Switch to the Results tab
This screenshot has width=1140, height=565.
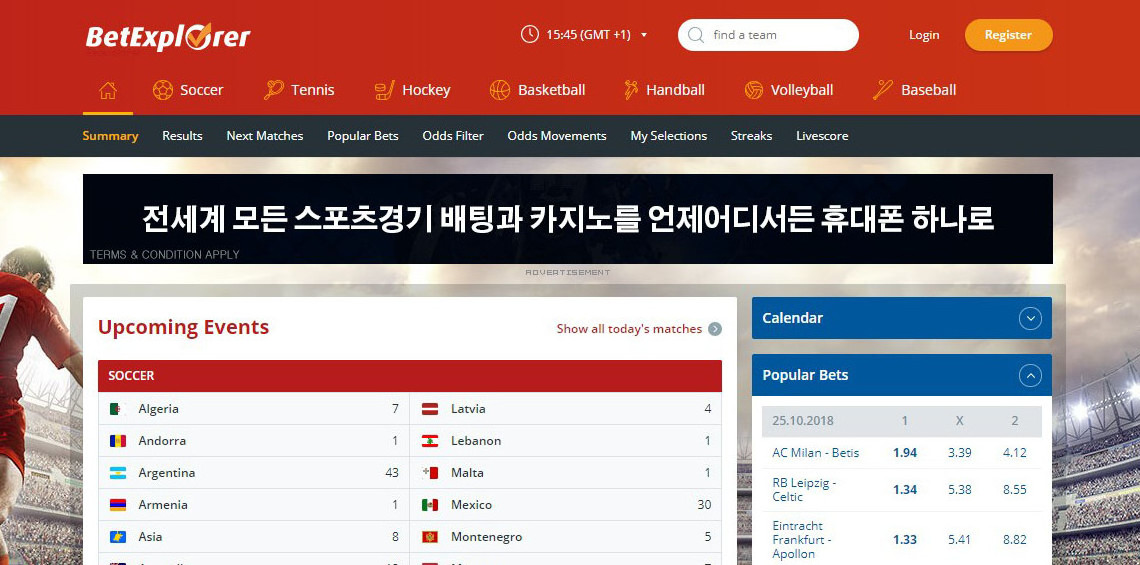(x=182, y=136)
